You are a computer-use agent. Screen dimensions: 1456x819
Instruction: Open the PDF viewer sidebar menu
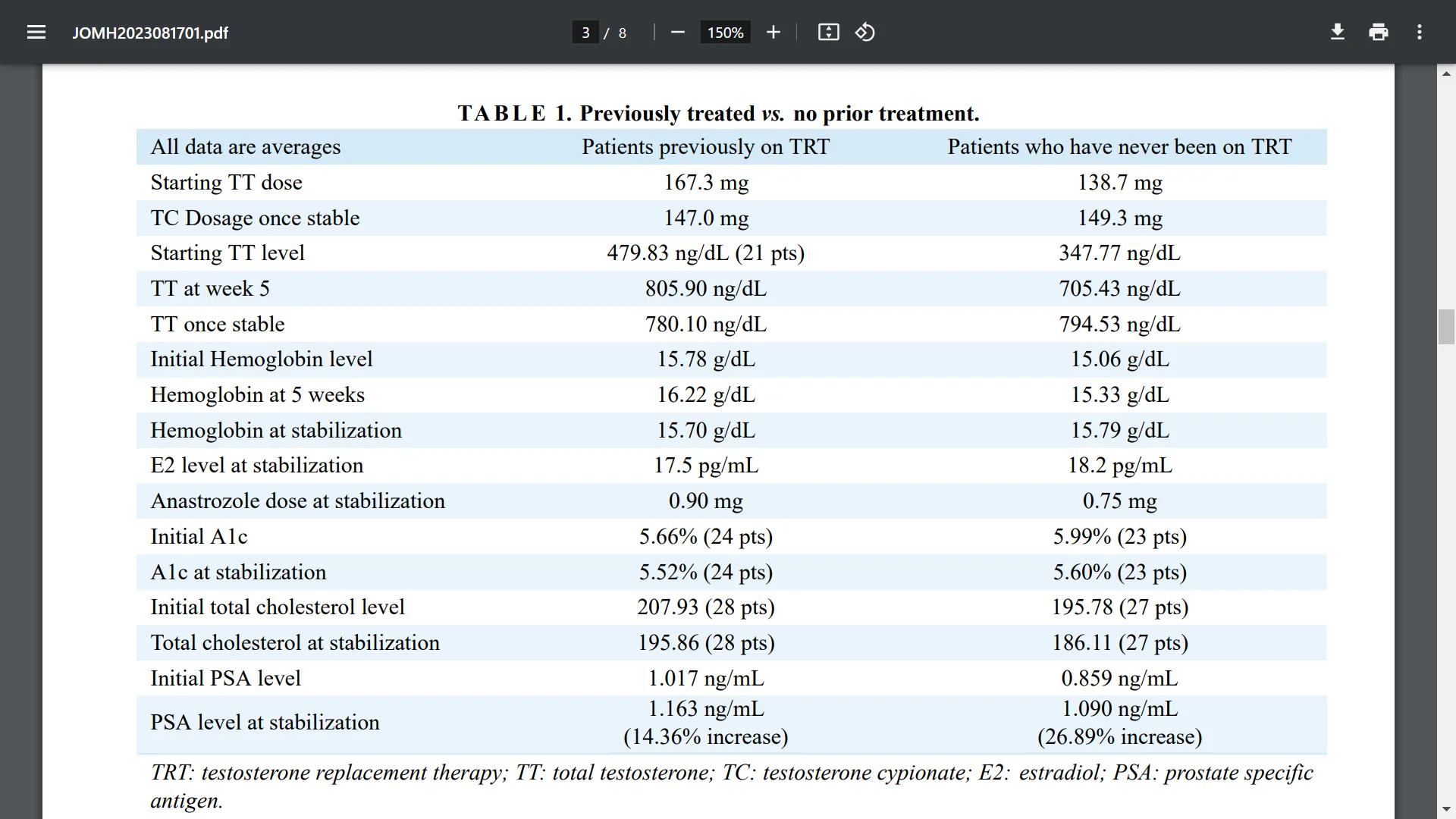point(36,32)
